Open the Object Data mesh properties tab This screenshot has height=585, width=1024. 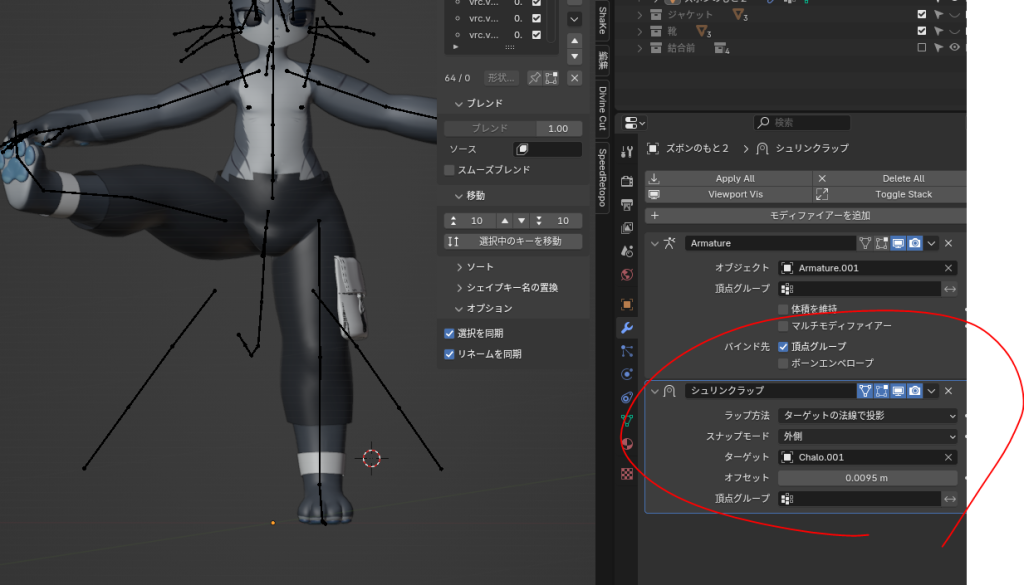pos(627,420)
